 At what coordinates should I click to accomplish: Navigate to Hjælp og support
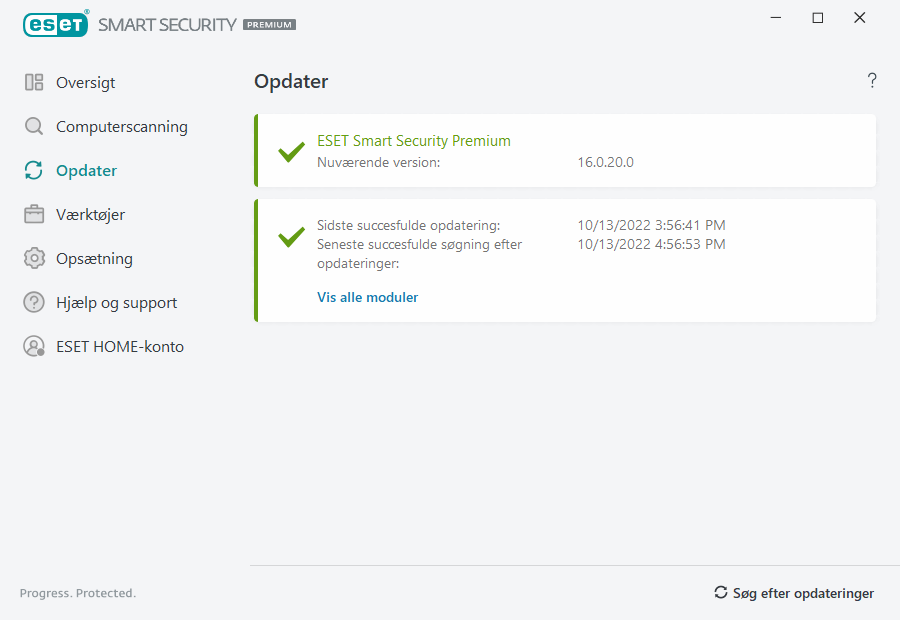pos(116,303)
